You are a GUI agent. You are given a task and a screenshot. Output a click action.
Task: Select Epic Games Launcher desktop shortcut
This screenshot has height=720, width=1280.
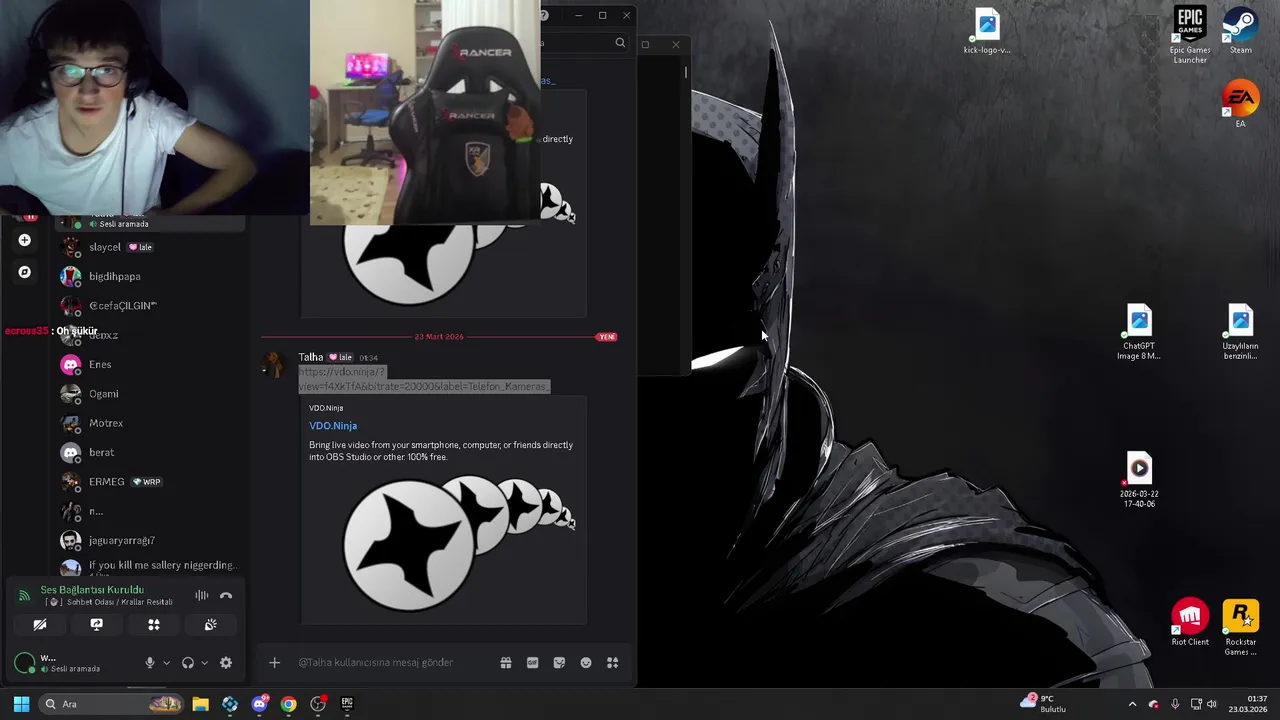(x=1190, y=36)
